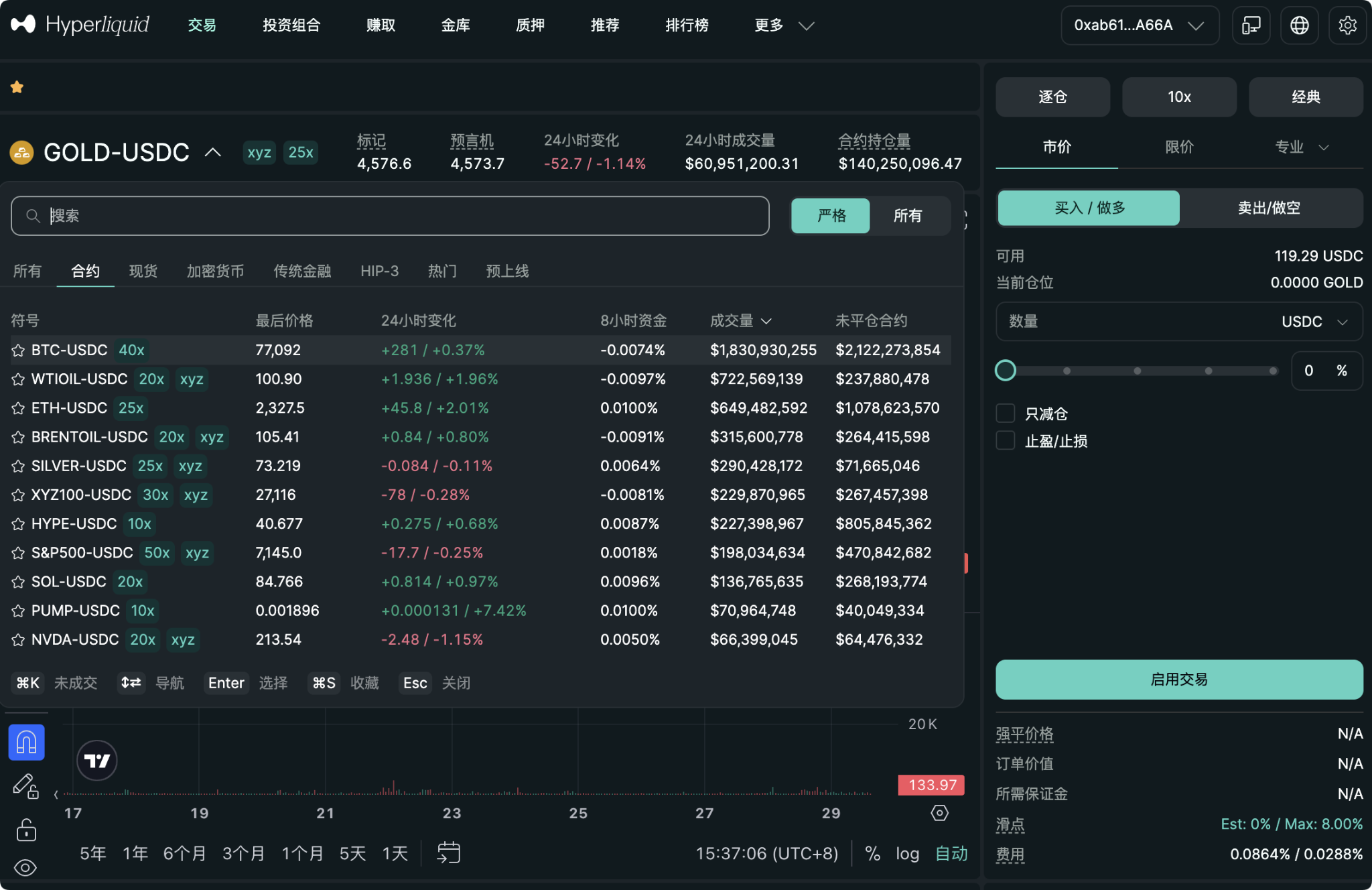
Task: Click the search magnifier icon
Action: (x=32, y=216)
